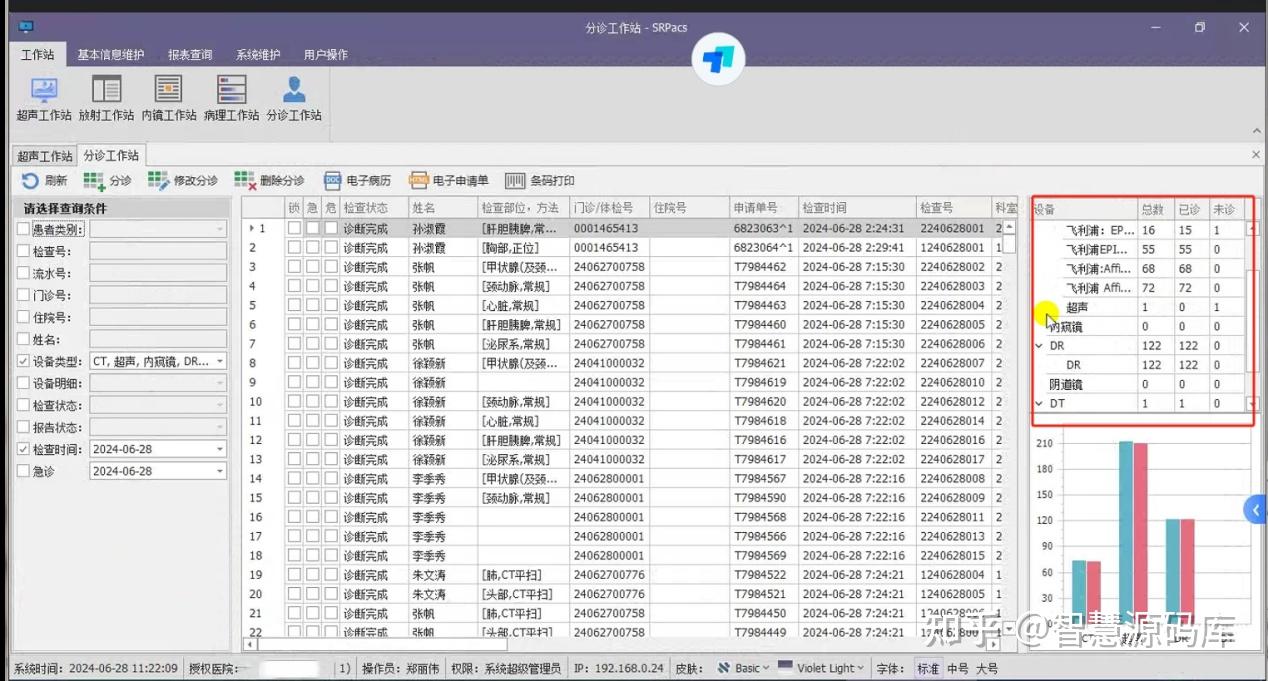
Task: Click application number 6823064^1 cell
Action: [763, 247]
